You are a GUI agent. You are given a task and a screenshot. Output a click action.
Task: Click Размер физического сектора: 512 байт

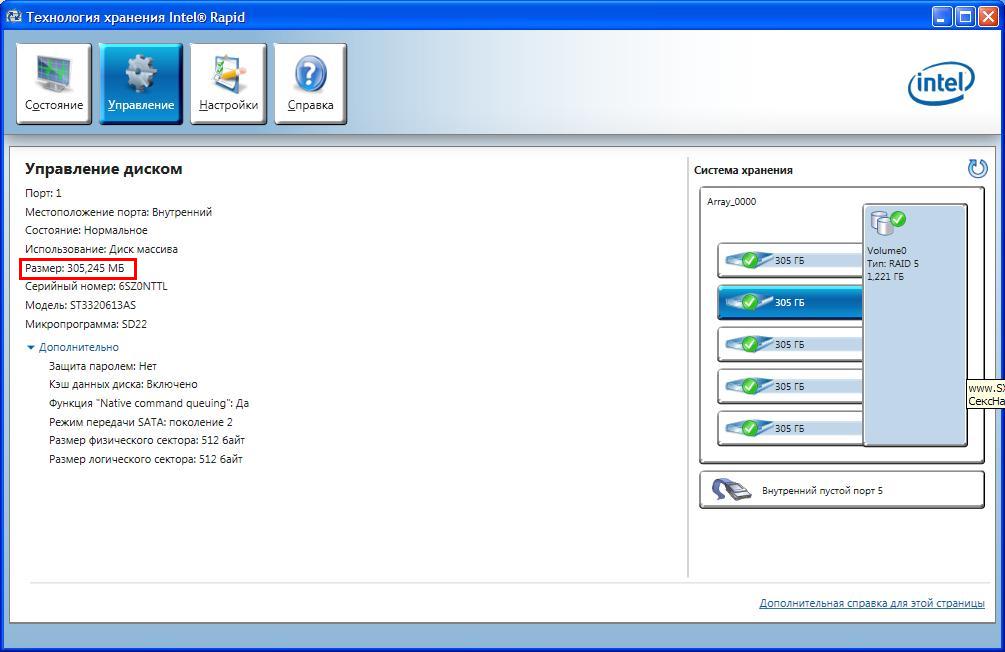(x=147, y=440)
